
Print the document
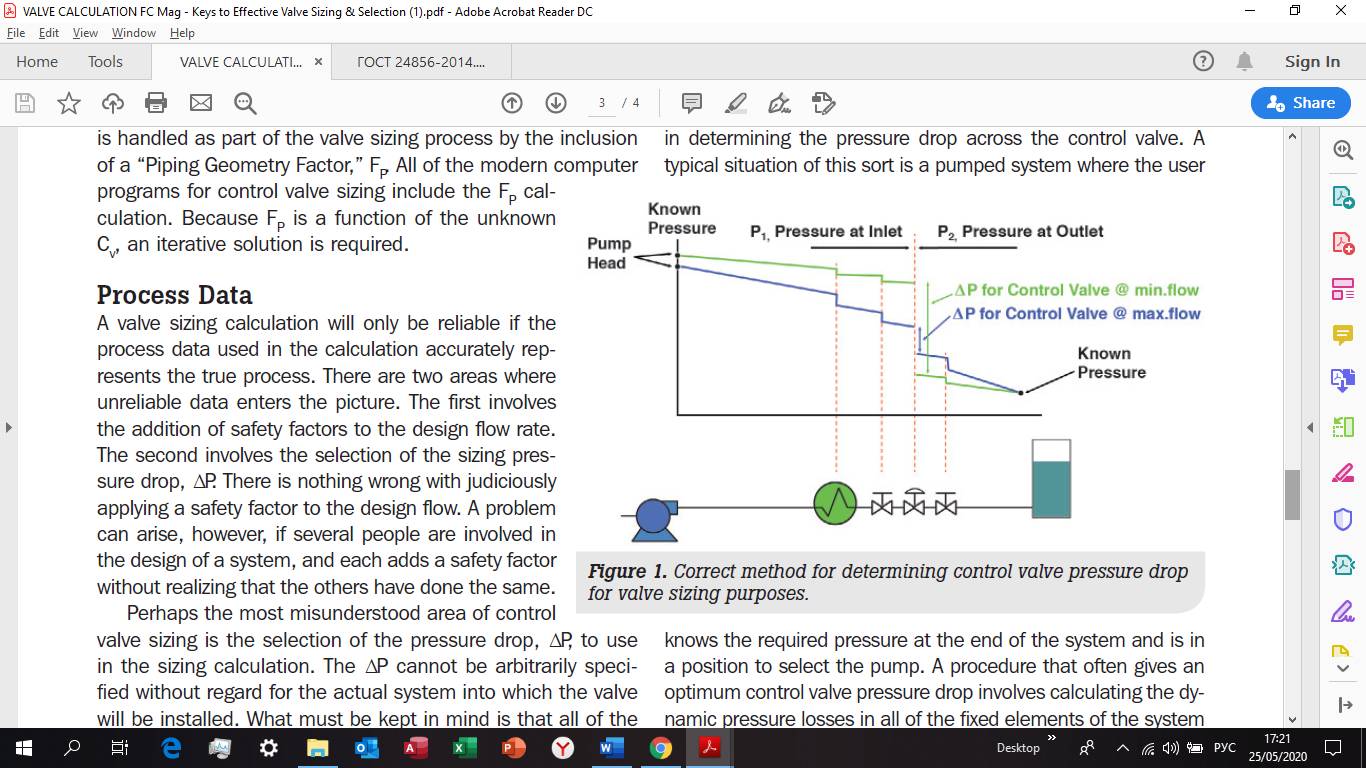point(156,103)
